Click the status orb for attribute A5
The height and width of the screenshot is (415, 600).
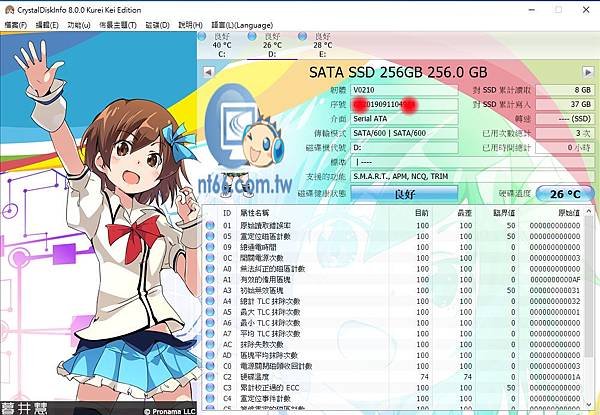pyautogui.click(x=210, y=312)
